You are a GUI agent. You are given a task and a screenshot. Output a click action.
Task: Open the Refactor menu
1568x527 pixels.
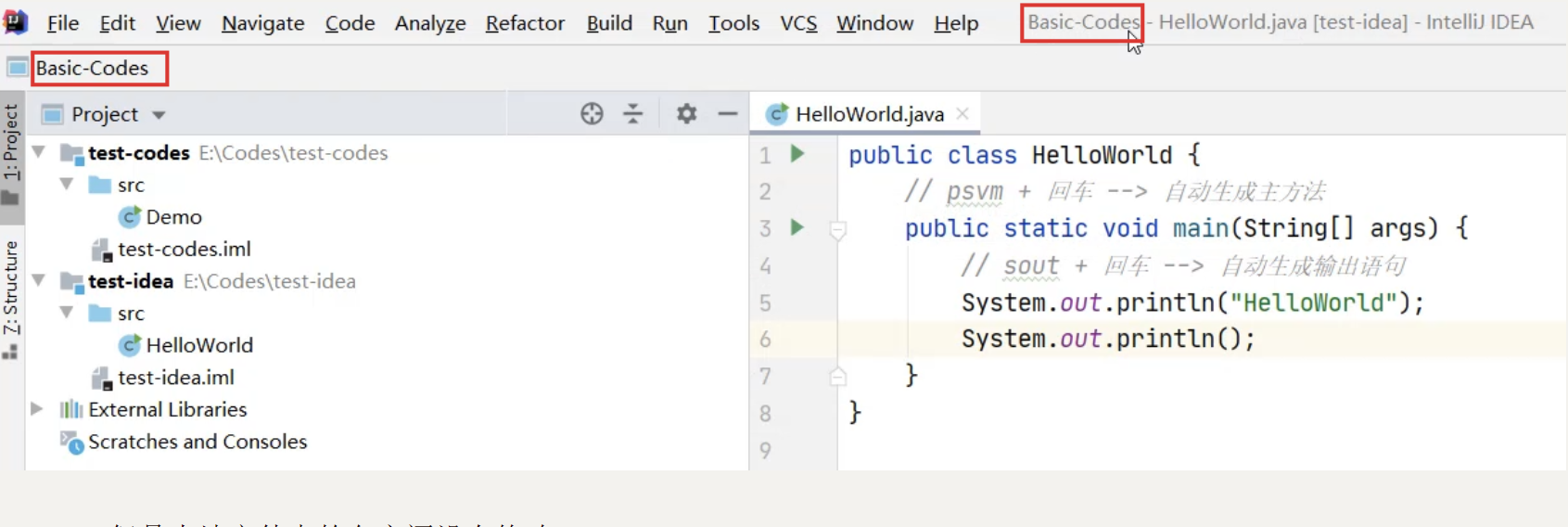pyautogui.click(x=525, y=22)
